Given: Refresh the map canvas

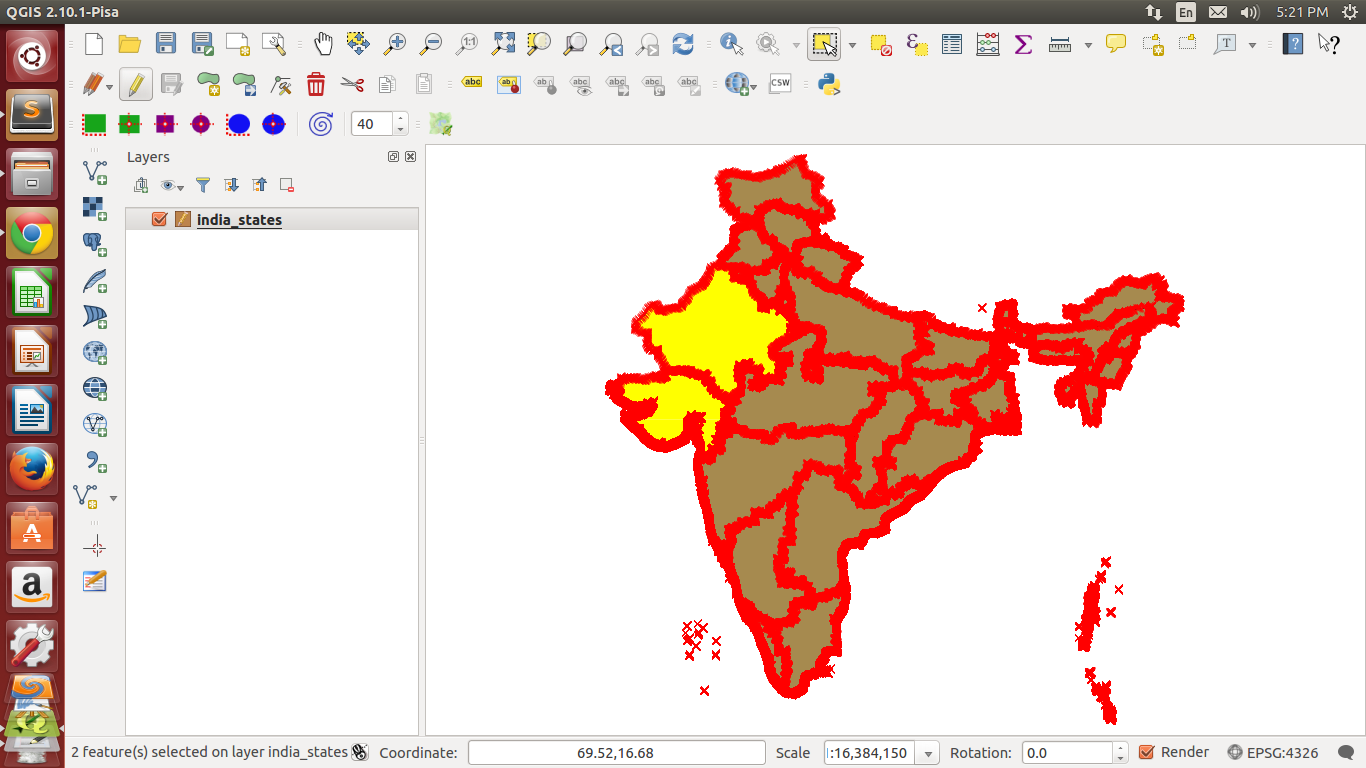Looking at the screenshot, I should point(683,44).
